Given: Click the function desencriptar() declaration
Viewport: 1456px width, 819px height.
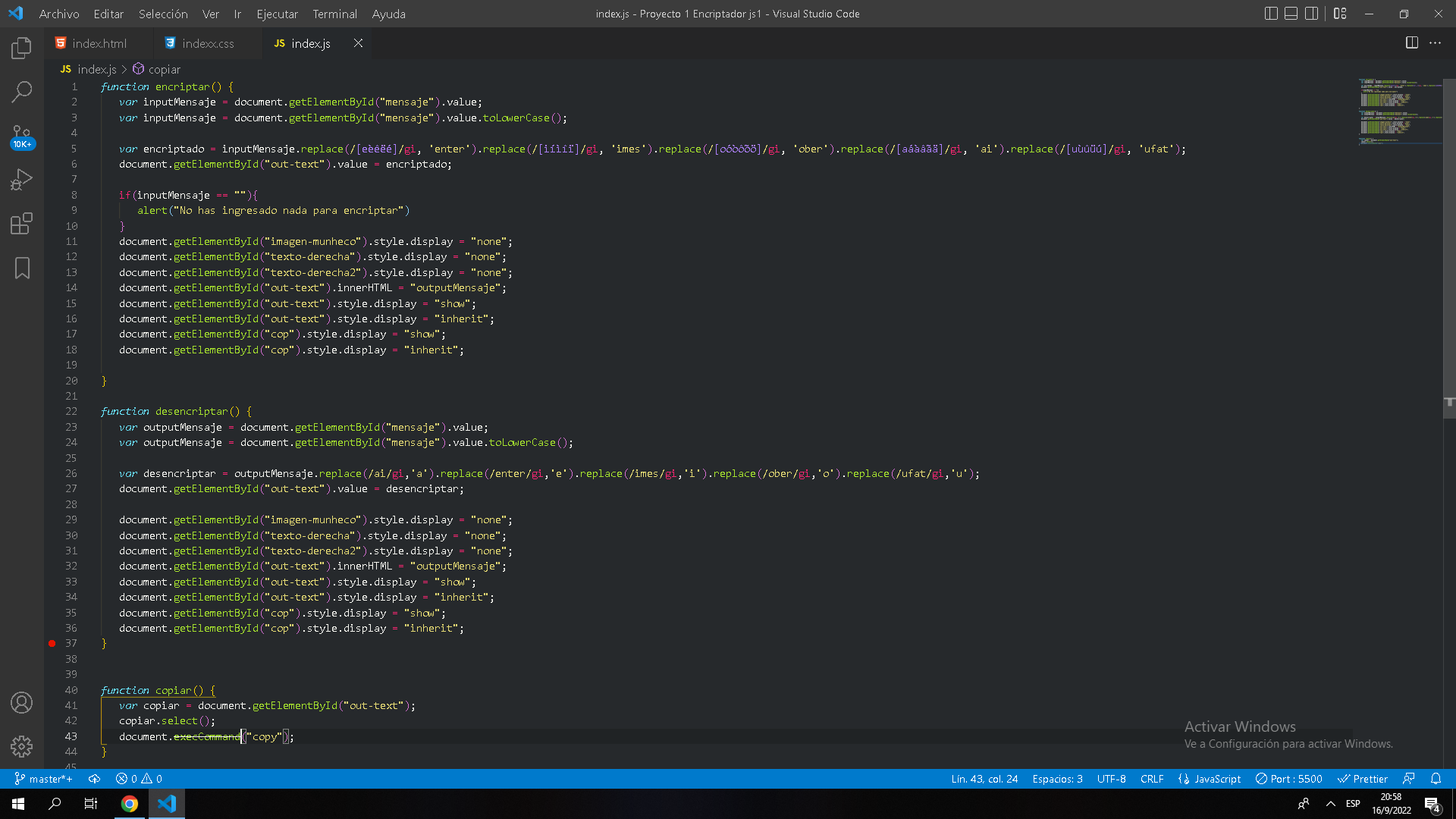Looking at the screenshot, I should pos(176,411).
